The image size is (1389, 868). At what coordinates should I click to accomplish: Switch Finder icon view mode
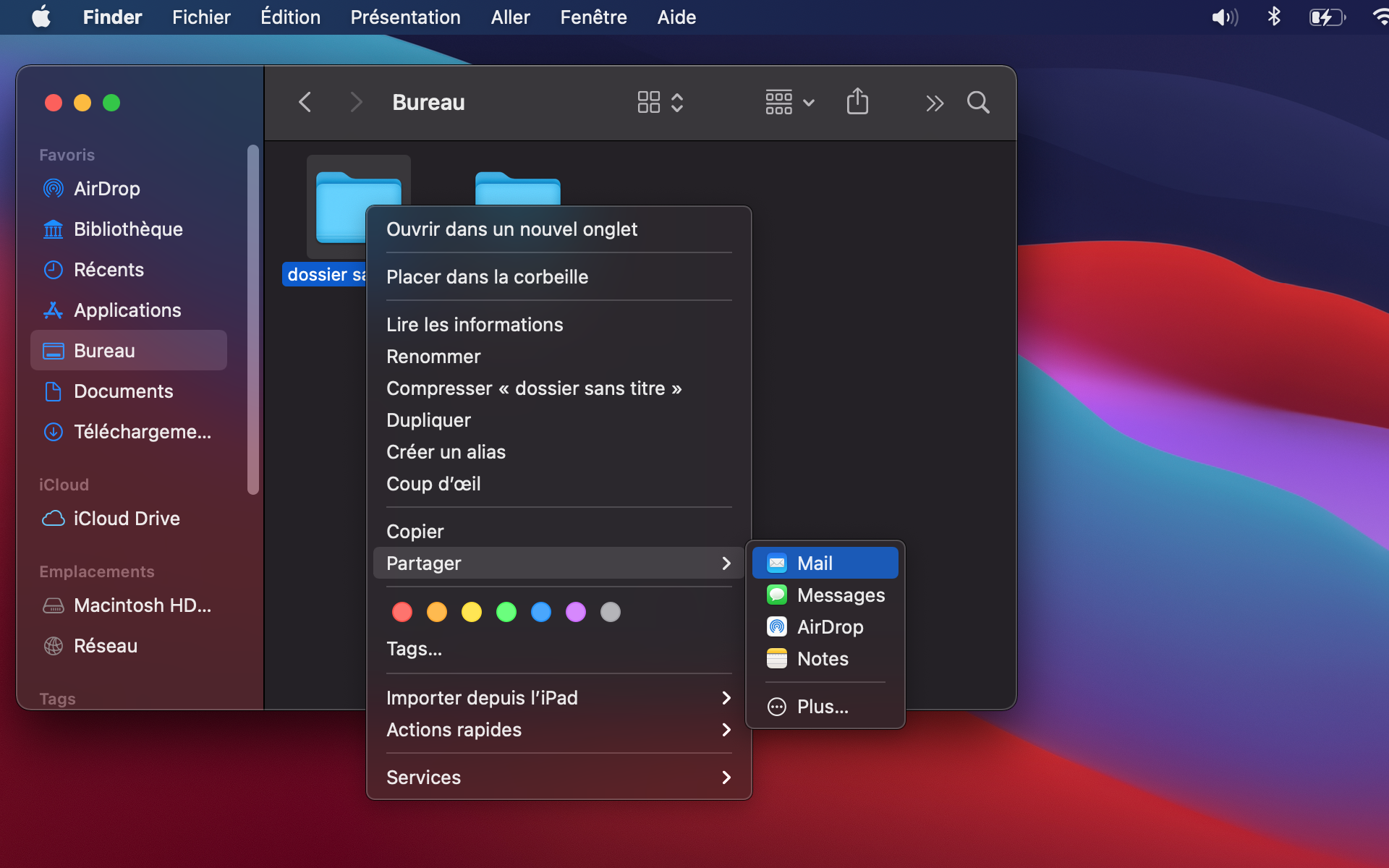660,102
